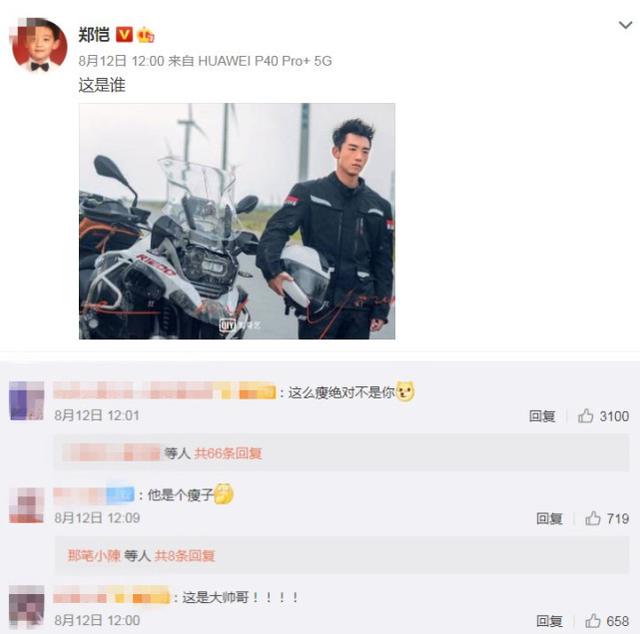Open 那笔小陳 user profile link
Image resolution: width=640 pixels, height=634 pixels.
tap(94, 556)
